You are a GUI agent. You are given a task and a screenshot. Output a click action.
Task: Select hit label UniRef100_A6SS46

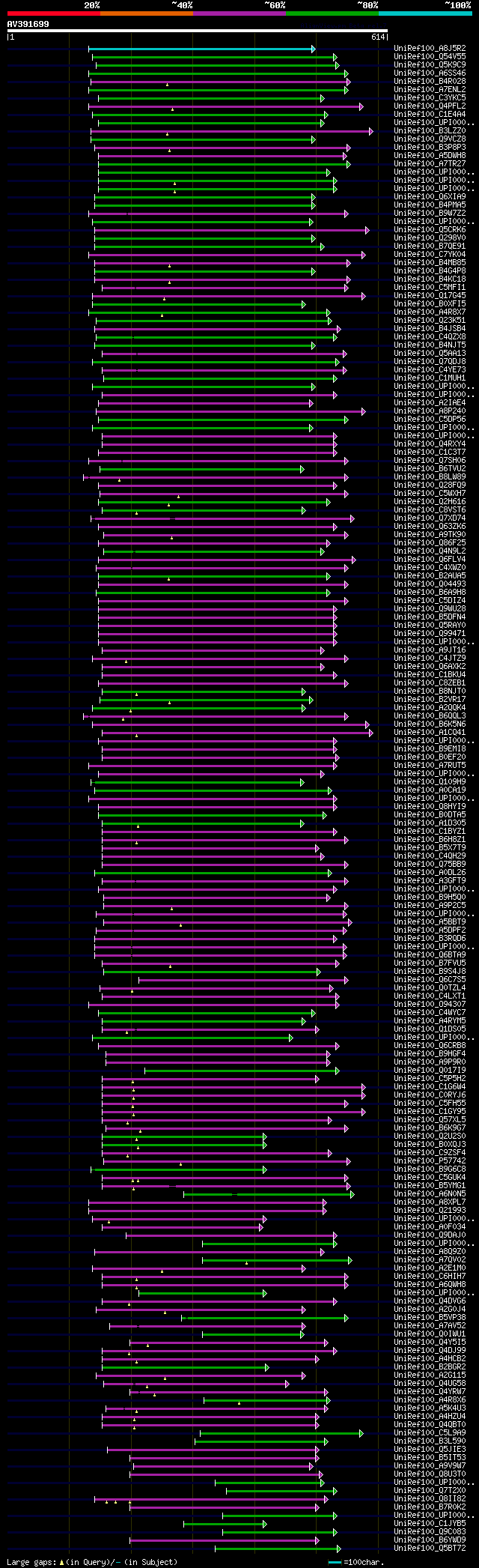[x=430, y=73]
